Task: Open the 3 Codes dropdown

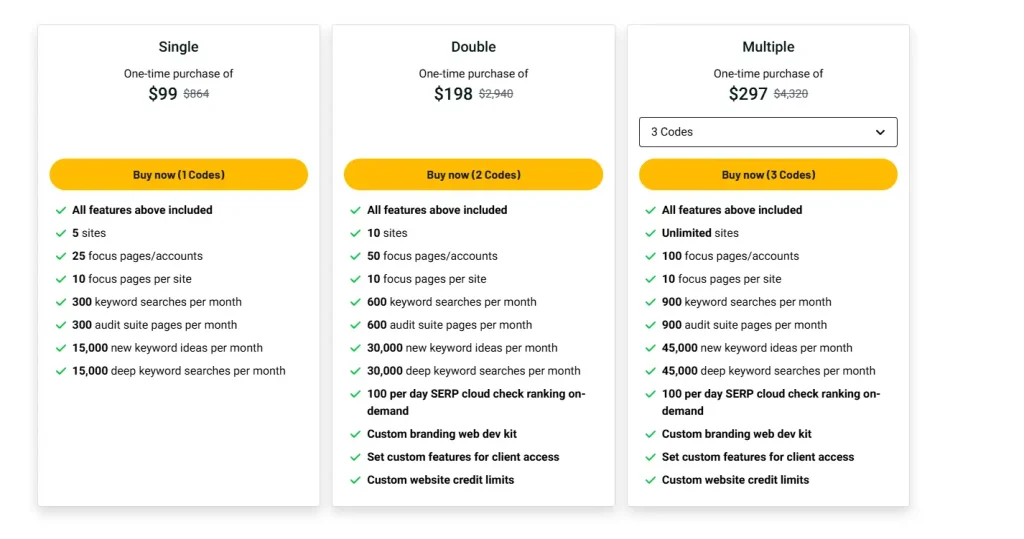Action: [767, 132]
